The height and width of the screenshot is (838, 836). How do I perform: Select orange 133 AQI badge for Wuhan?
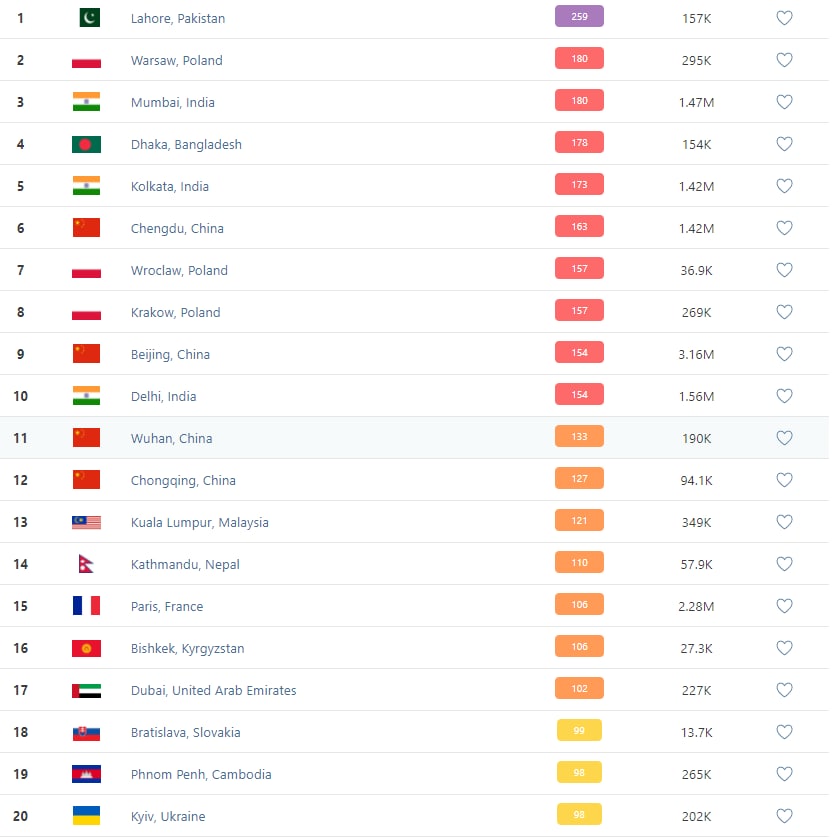point(579,437)
